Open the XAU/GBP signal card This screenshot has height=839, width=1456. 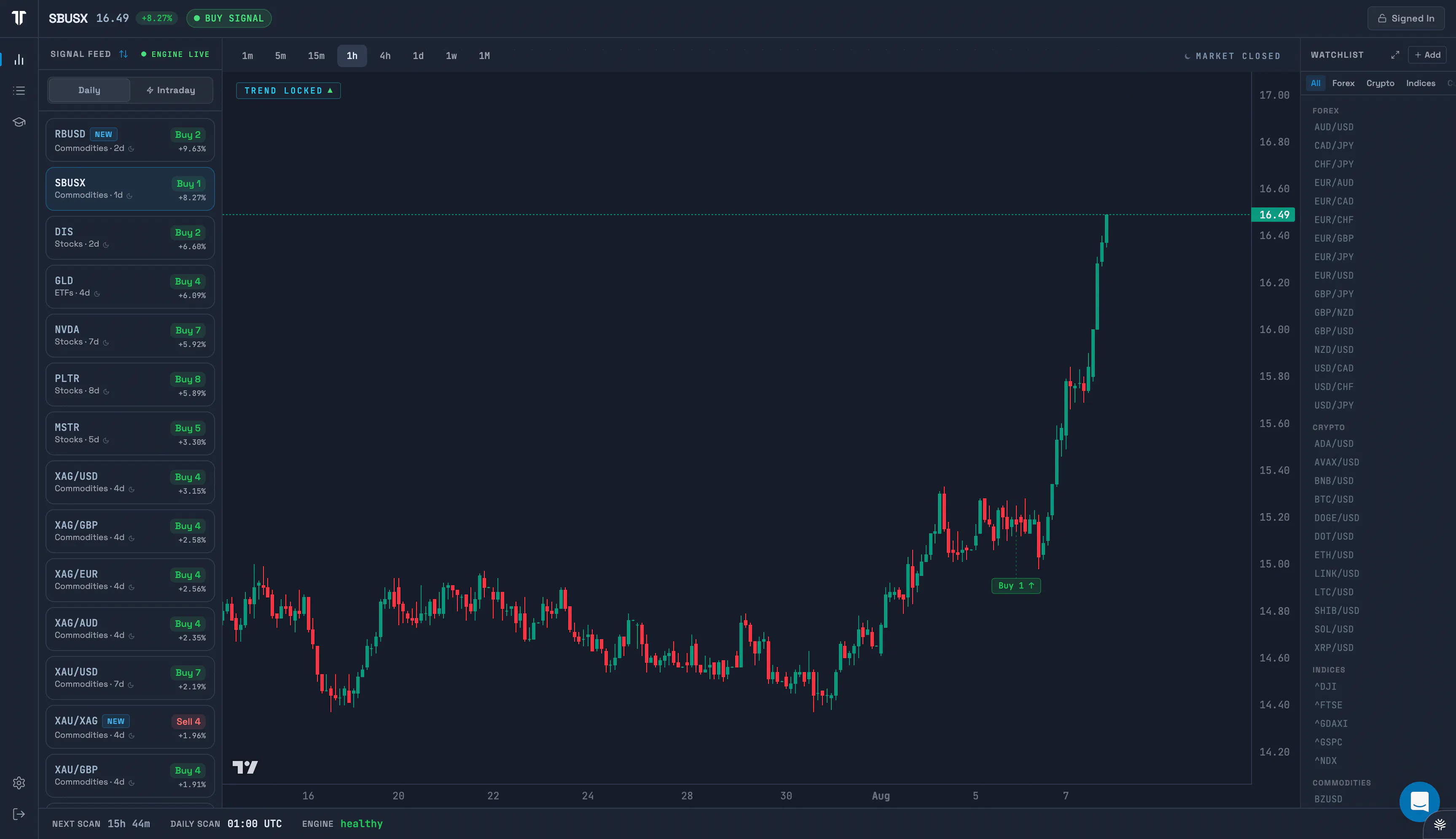(x=130, y=776)
